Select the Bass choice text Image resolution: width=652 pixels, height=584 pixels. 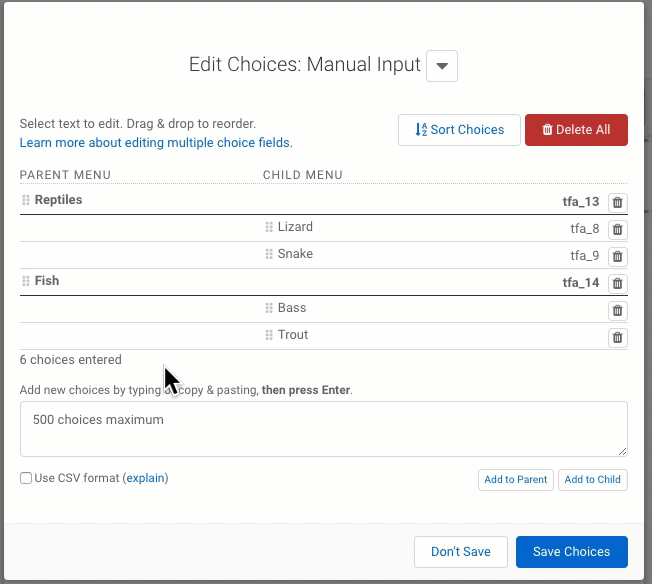click(292, 308)
